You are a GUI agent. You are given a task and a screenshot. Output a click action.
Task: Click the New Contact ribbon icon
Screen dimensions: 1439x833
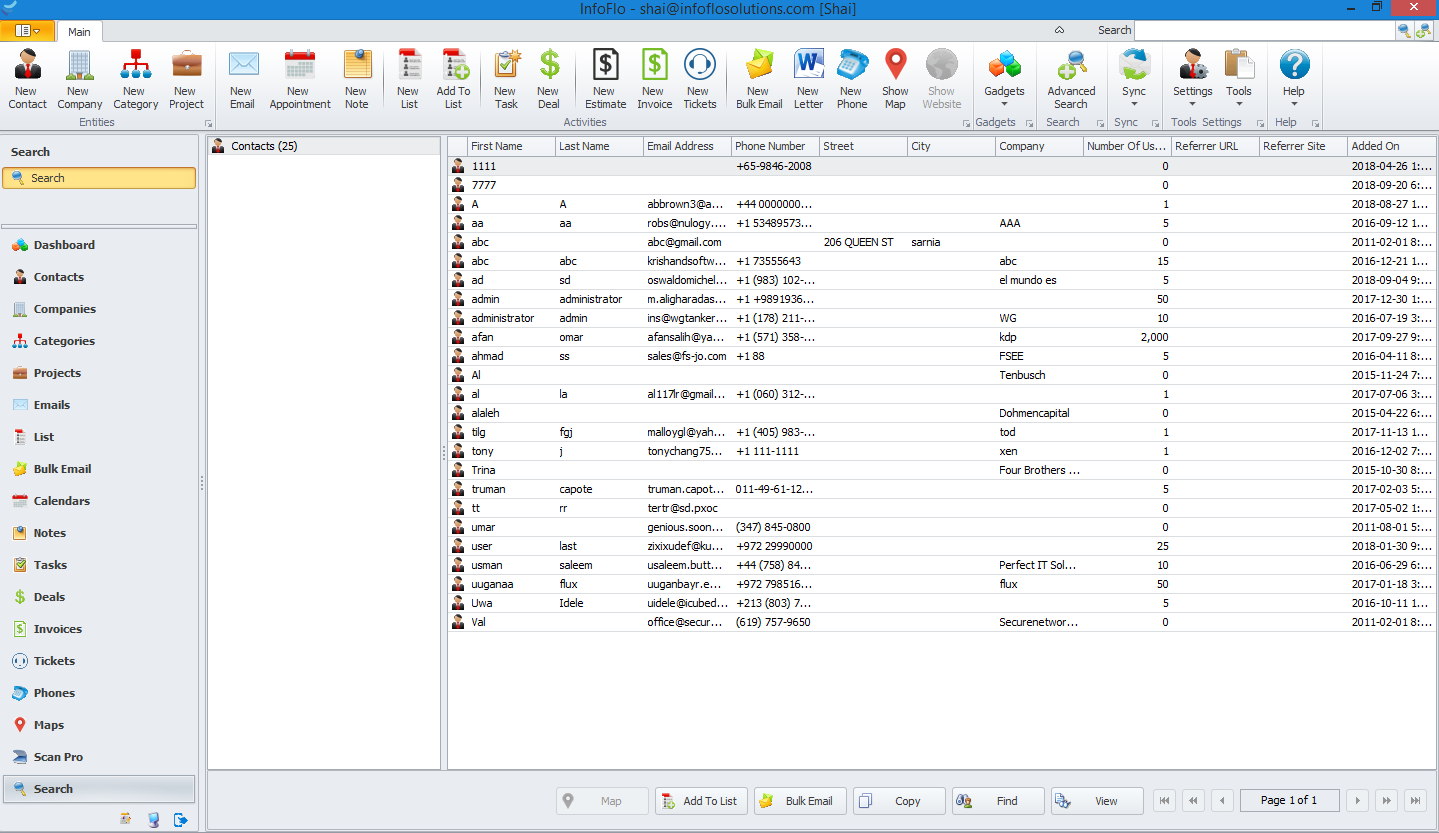click(27, 78)
